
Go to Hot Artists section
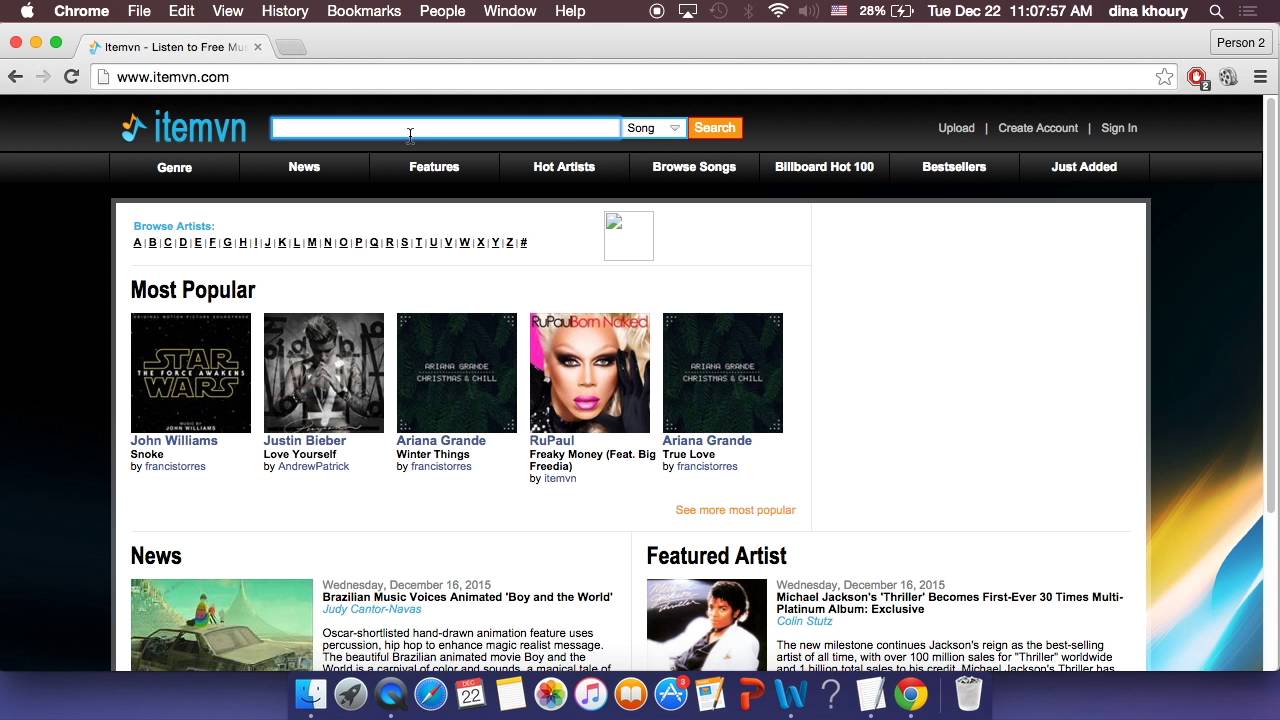click(x=564, y=167)
